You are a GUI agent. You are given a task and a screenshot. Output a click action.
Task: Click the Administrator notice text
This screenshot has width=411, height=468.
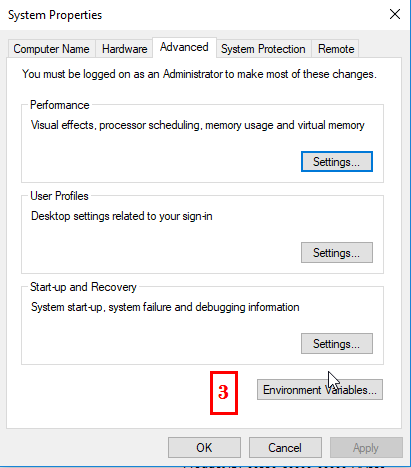point(199,74)
